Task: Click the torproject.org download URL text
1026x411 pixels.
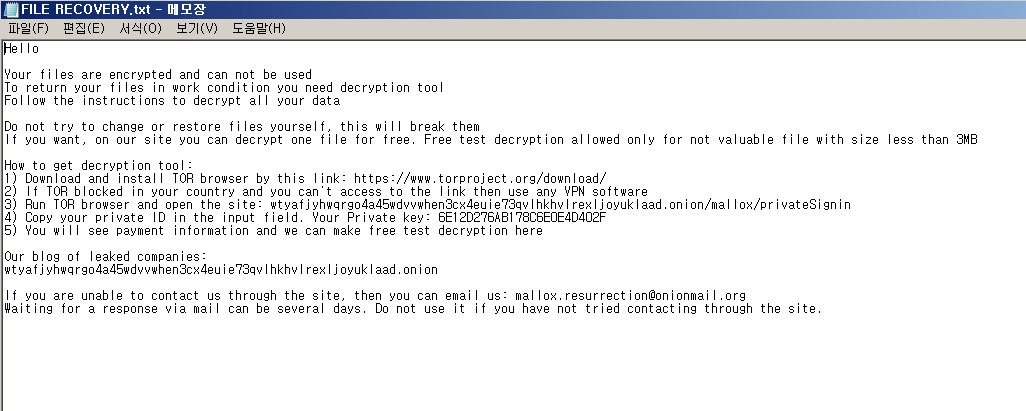Action: click(480, 179)
